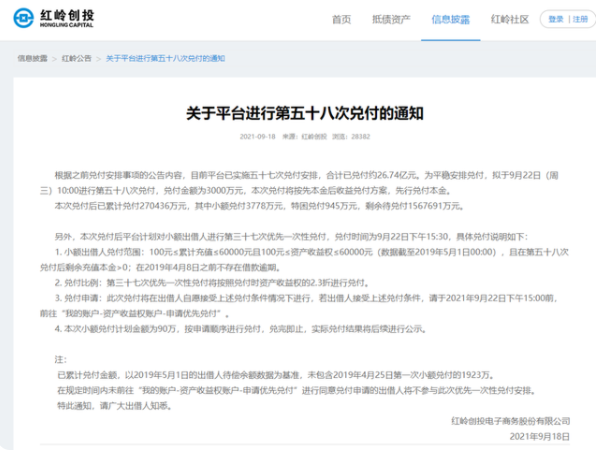Screen dimensions: 598x463
Task: Go to 红岭公告 breadcrumb
Action: 77,58
